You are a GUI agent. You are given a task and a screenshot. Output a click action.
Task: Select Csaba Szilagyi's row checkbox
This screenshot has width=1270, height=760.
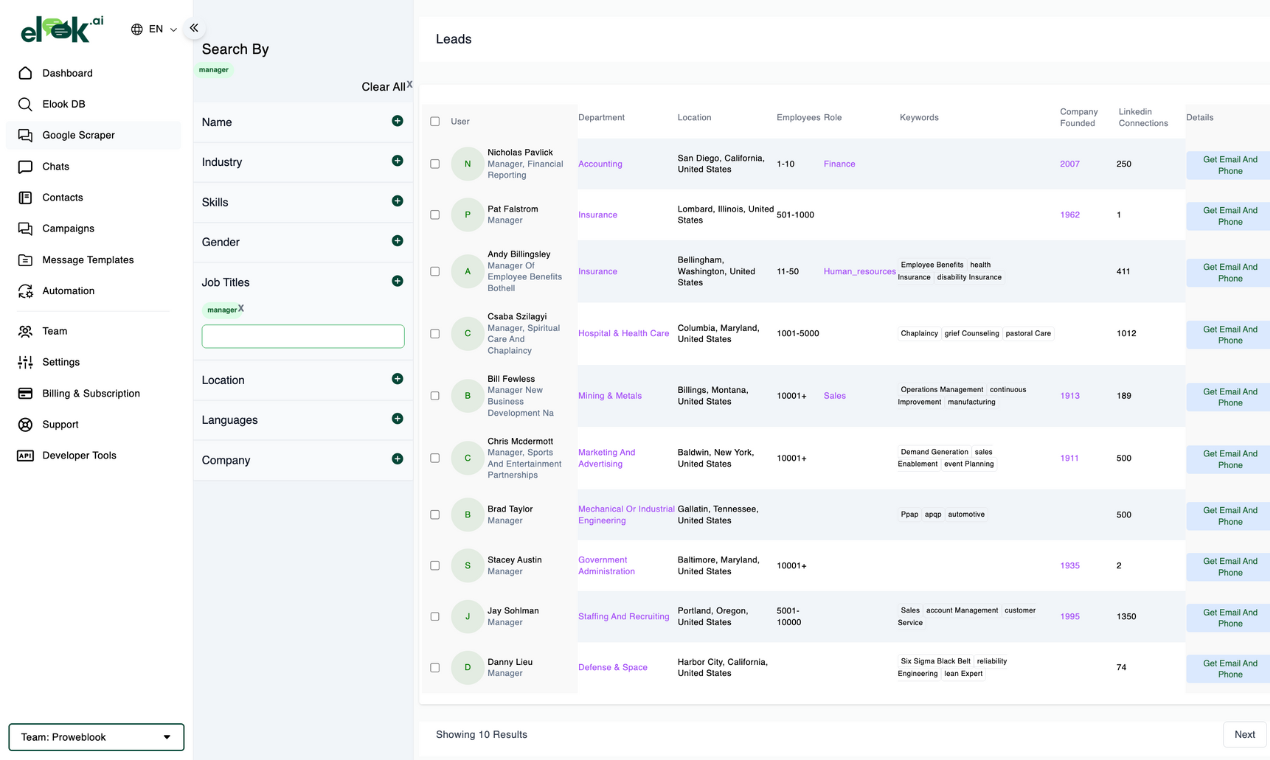click(435, 334)
